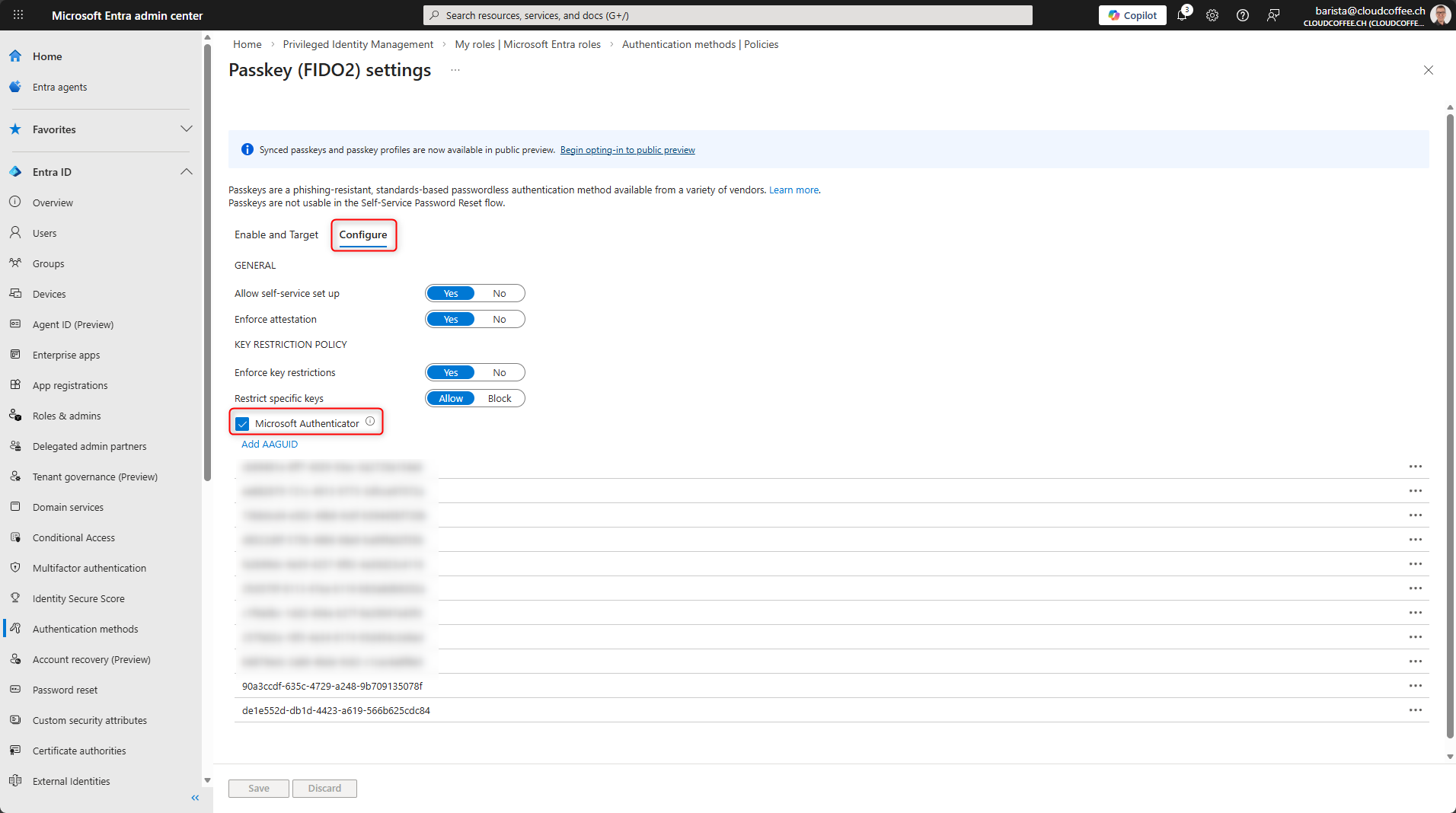Uncheck the Microsoft Authenticator checkbox
The width and height of the screenshot is (1456, 813).
tap(243, 424)
